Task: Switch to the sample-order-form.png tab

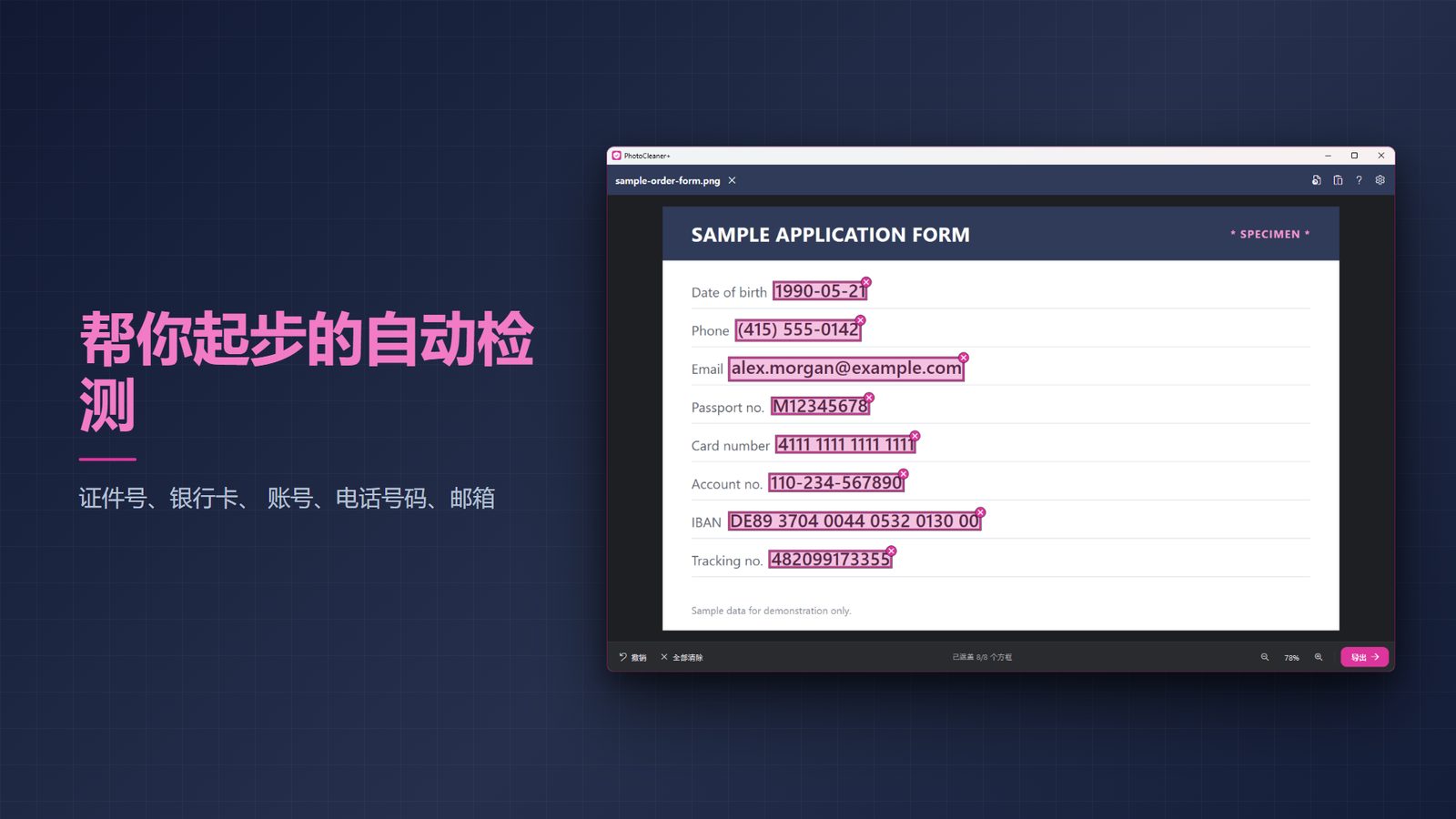Action: click(667, 180)
